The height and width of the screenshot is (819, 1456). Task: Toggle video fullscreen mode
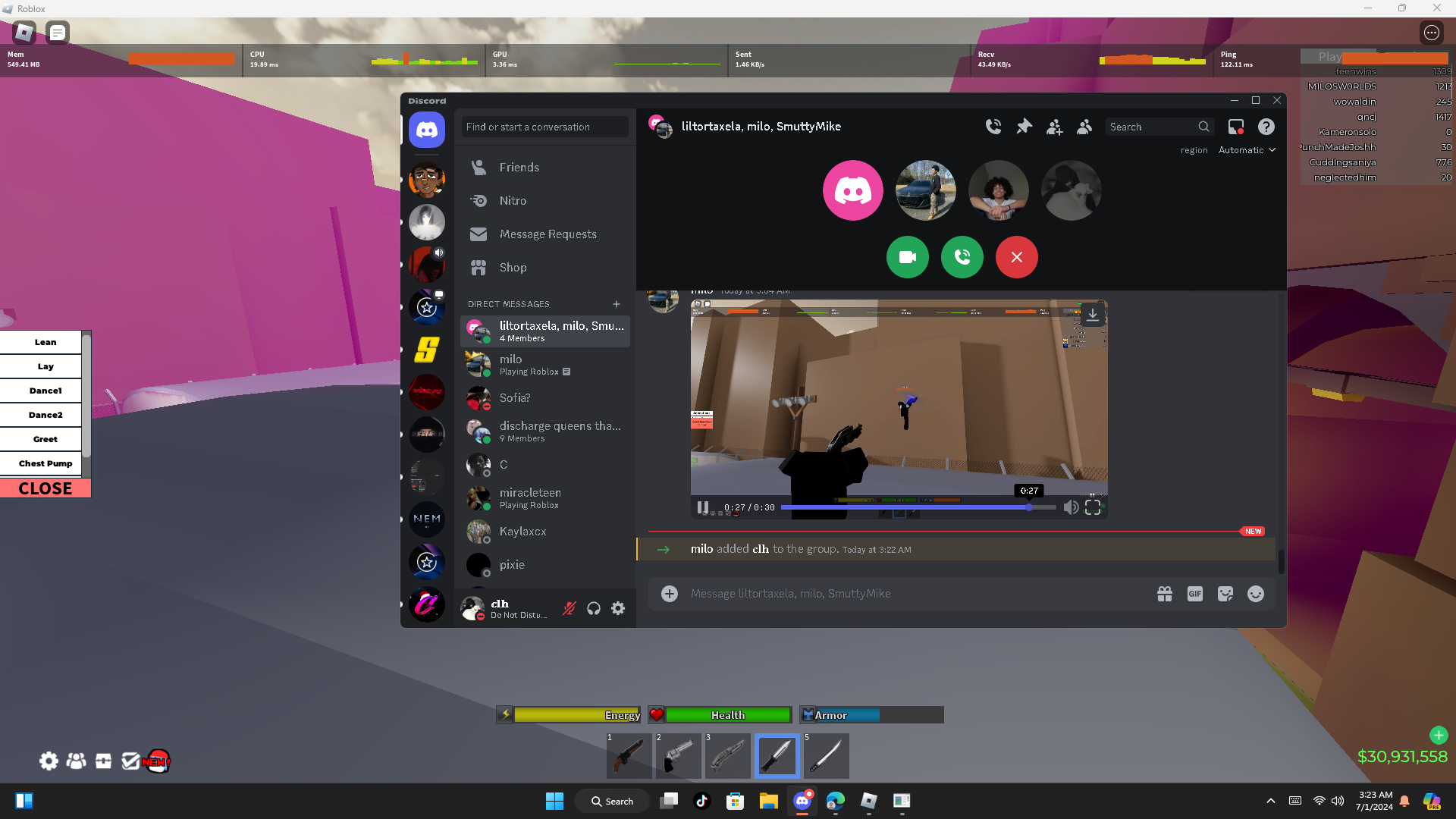coord(1093,507)
